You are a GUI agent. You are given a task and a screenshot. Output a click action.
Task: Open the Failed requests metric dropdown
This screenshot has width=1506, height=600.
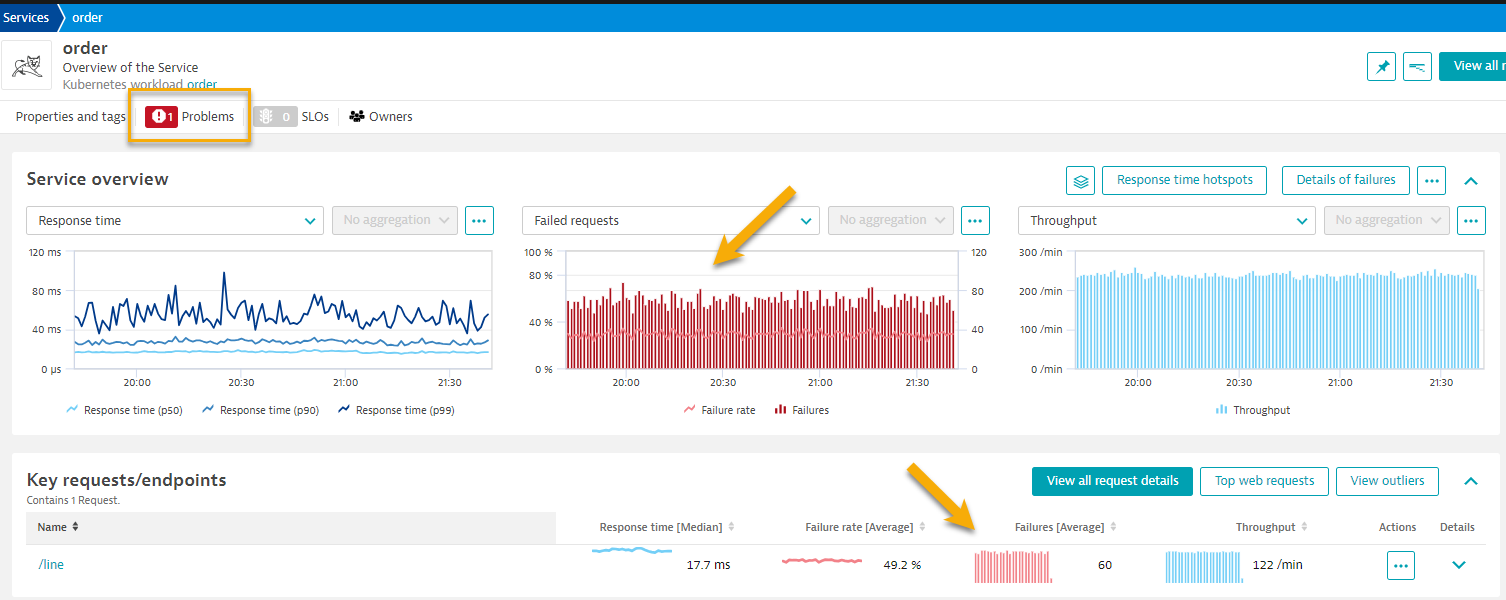670,220
